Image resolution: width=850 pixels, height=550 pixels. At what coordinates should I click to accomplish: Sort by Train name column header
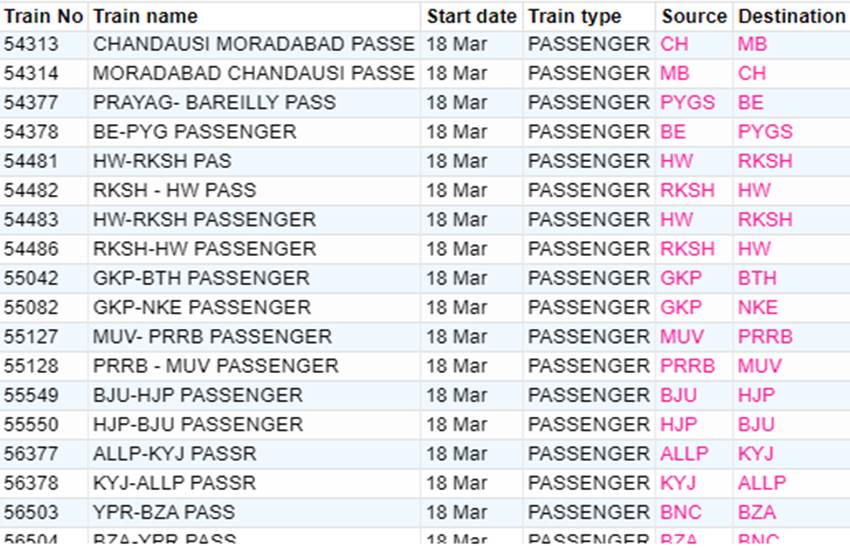coord(145,16)
